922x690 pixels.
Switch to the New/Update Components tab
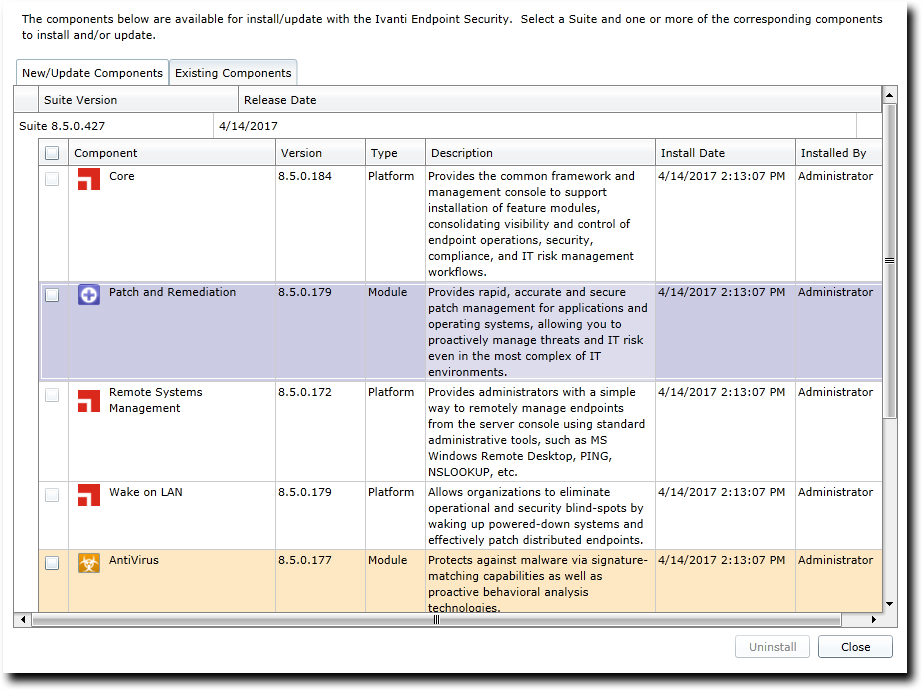[x=91, y=72]
